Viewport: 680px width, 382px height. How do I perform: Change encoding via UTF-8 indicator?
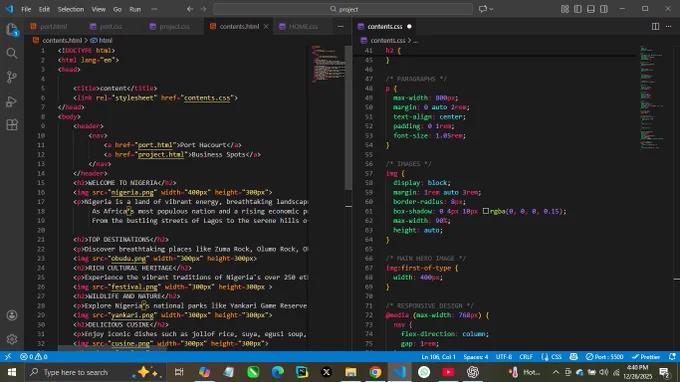click(x=504, y=357)
